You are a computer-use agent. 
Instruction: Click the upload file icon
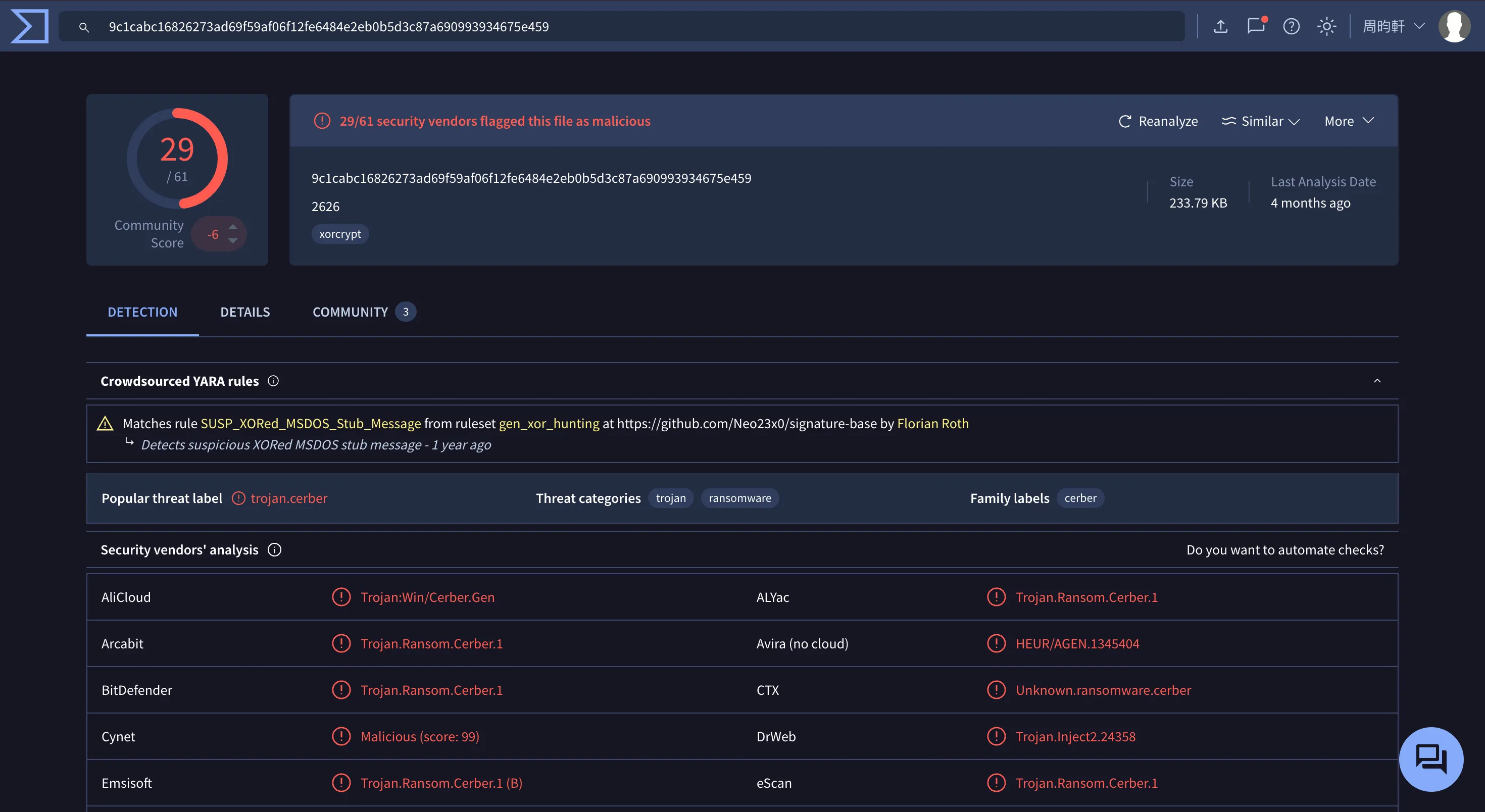pyautogui.click(x=1220, y=26)
